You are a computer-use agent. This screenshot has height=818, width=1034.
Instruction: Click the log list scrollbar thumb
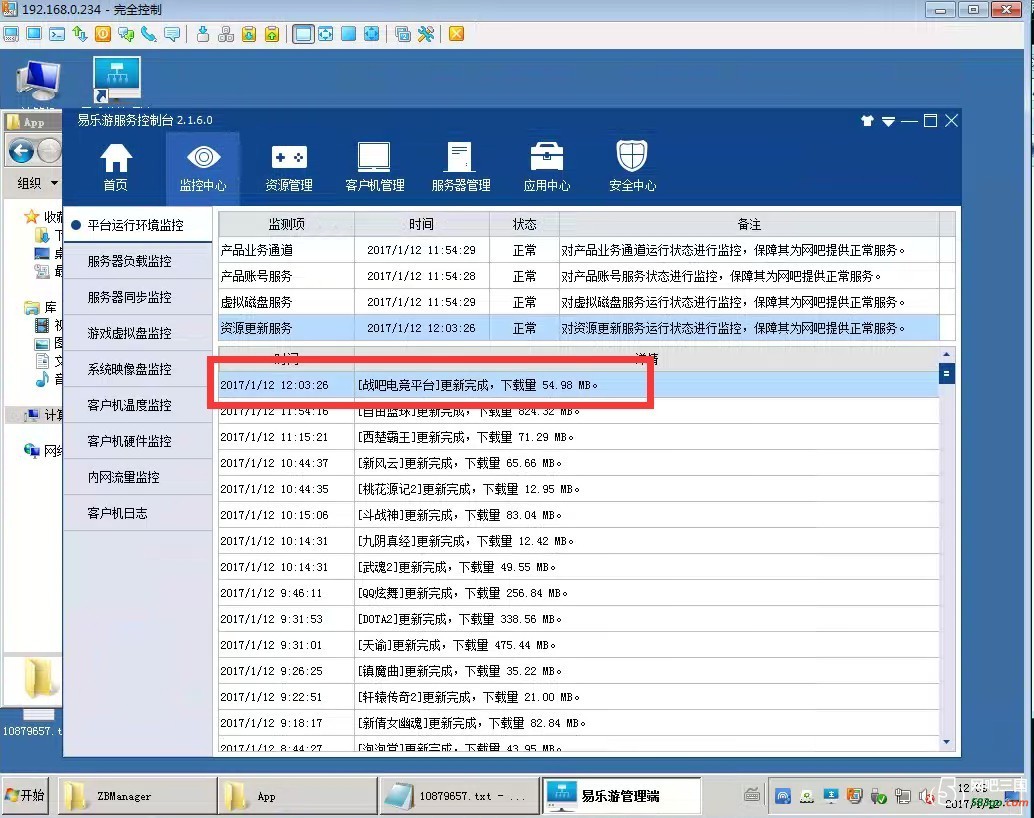click(x=946, y=374)
